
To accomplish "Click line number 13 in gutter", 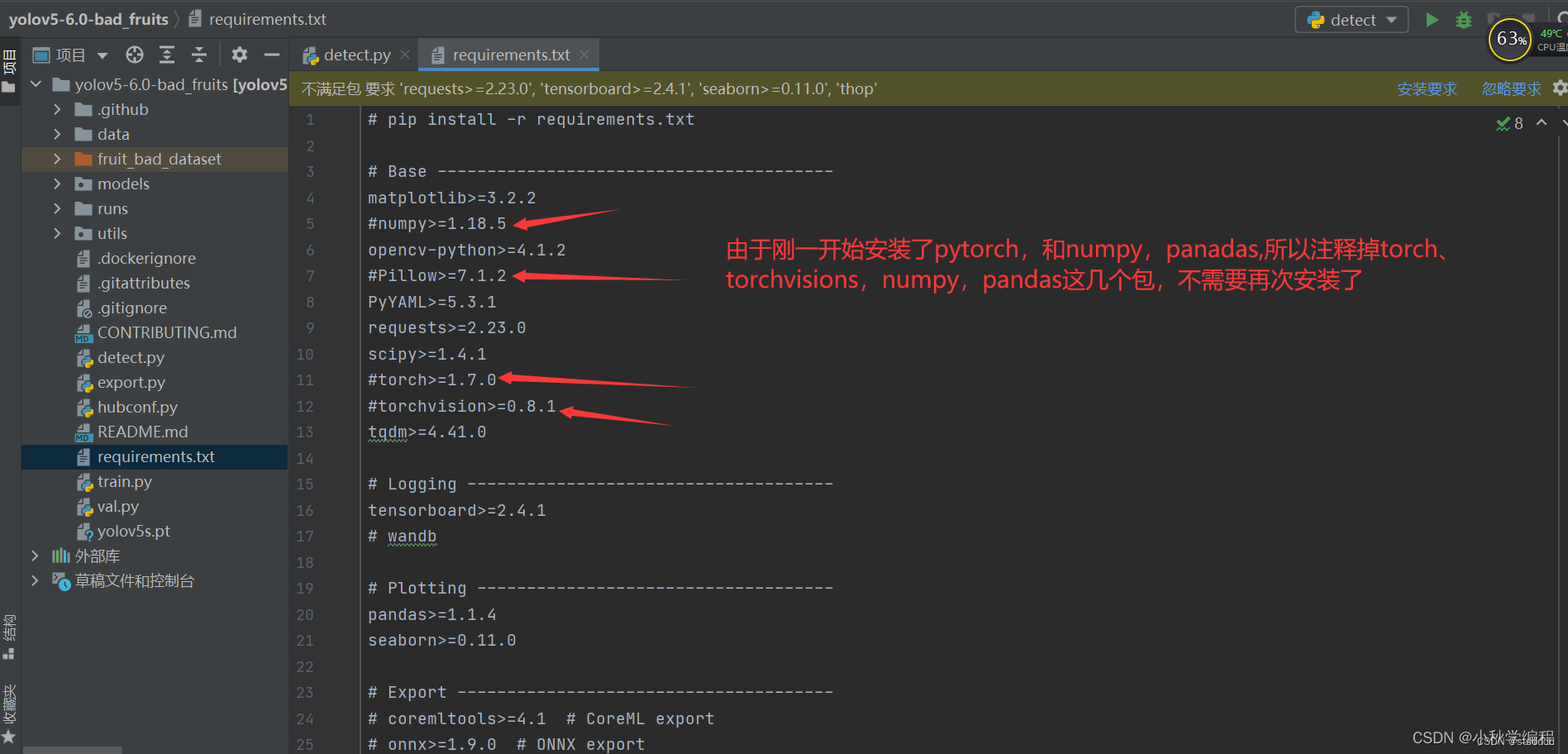I will point(305,432).
